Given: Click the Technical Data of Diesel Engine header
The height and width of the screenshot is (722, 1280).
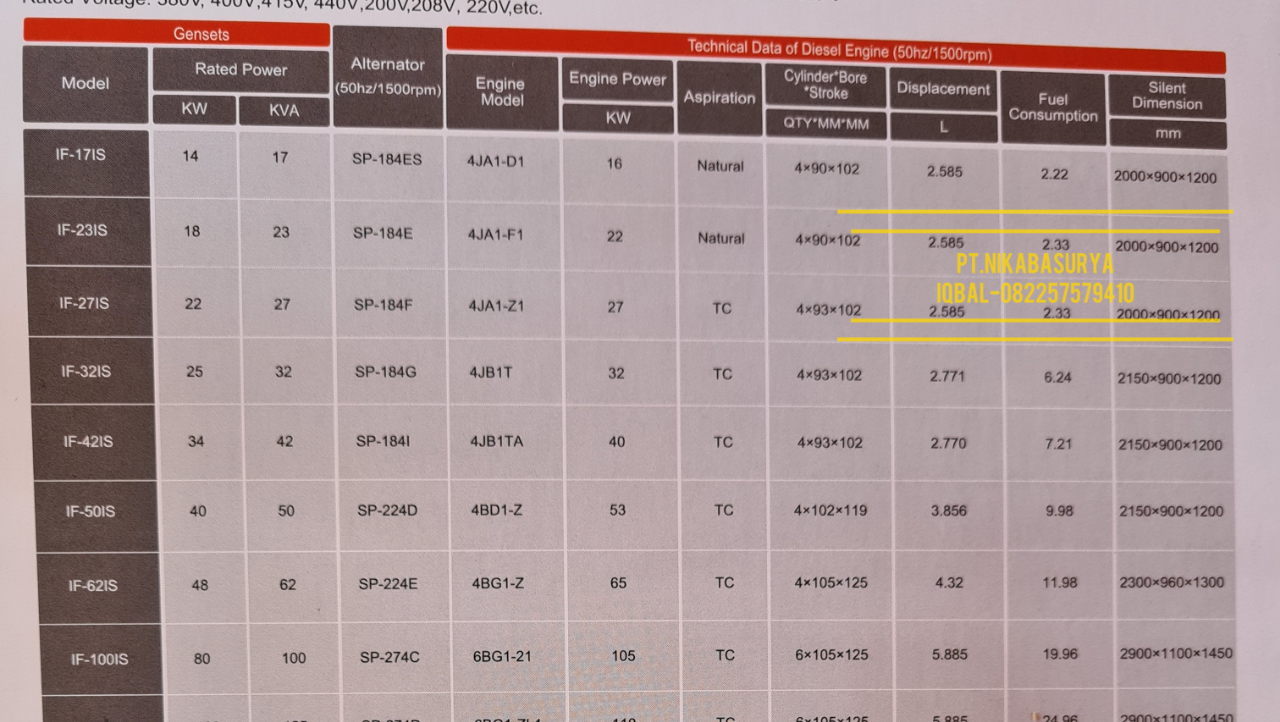Looking at the screenshot, I should tap(836, 49).
